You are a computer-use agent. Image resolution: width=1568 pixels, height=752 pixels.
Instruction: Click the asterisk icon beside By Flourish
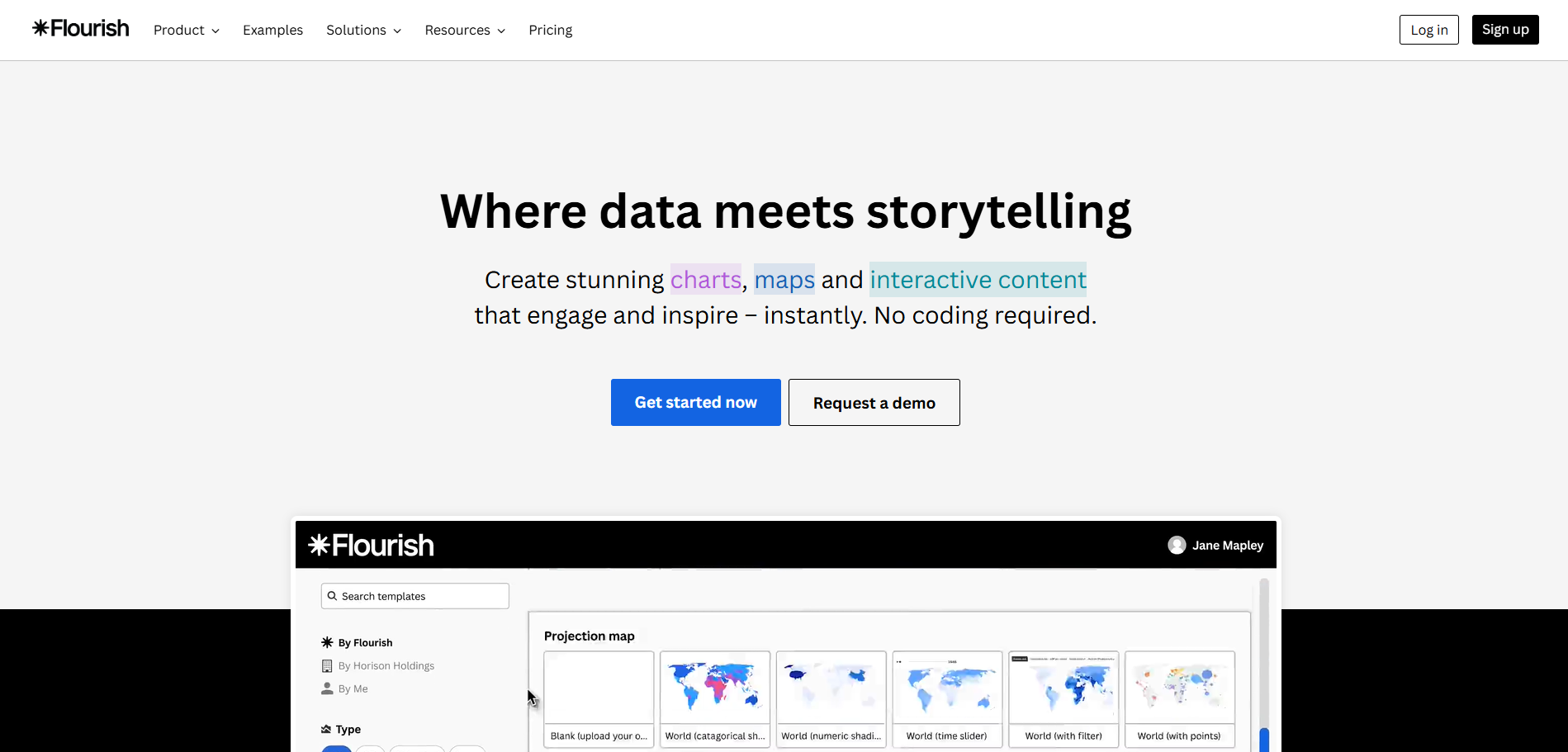tap(327, 642)
